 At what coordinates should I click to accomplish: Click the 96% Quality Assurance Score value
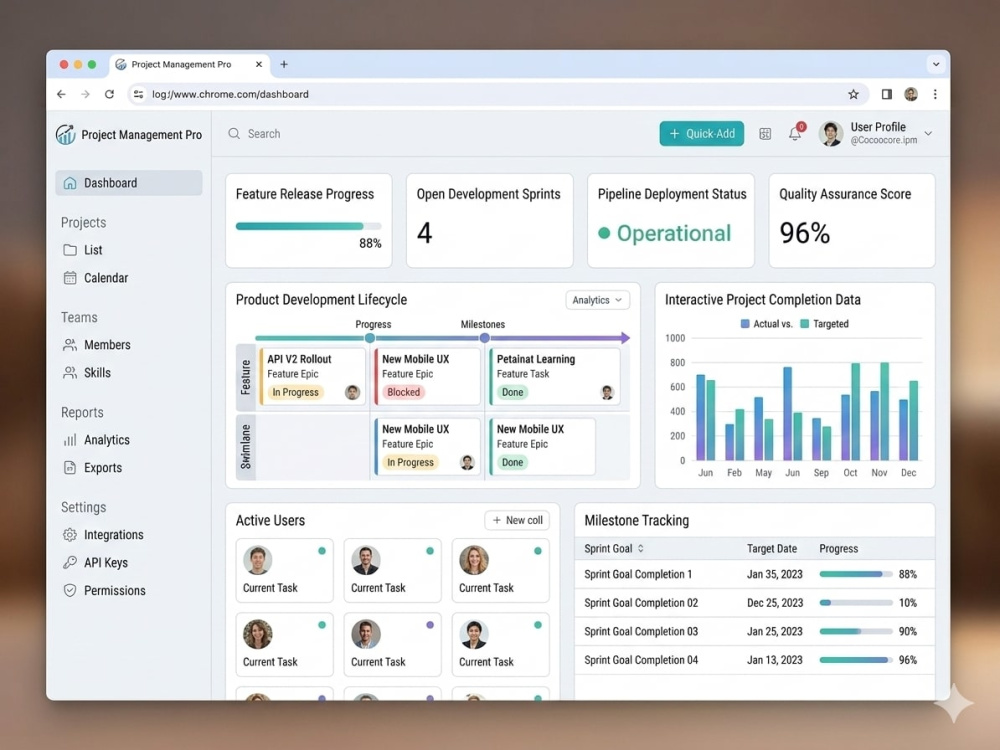(x=805, y=233)
